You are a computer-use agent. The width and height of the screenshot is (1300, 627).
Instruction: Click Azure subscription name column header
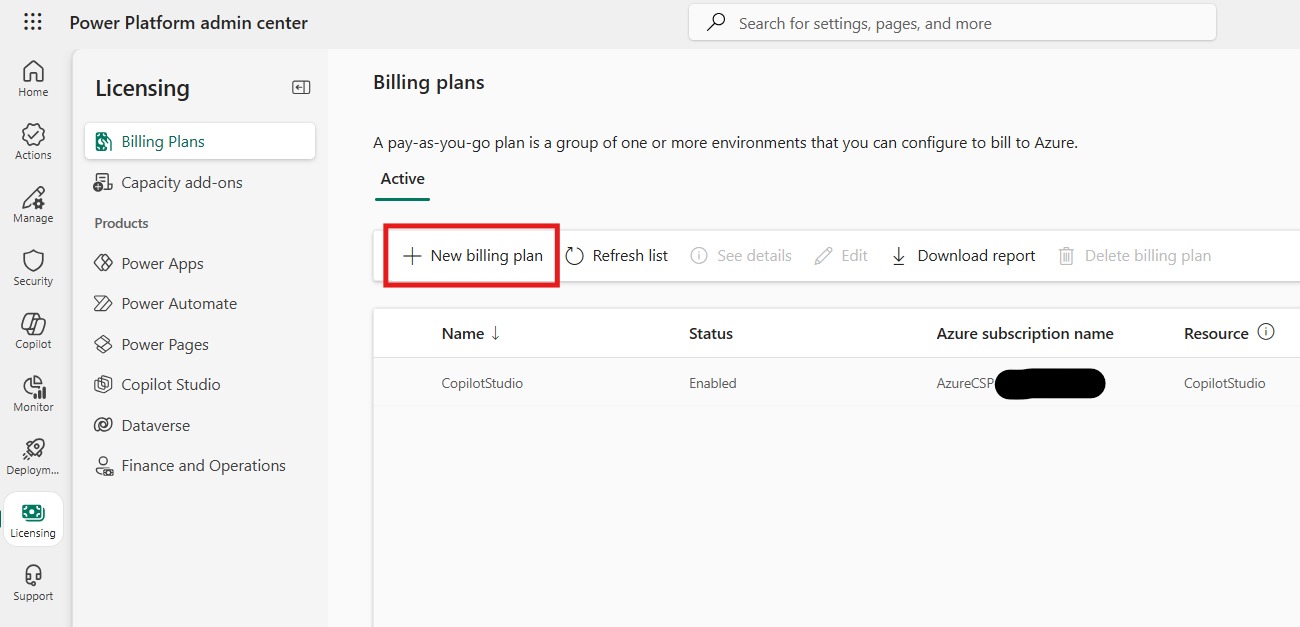coord(1025,334)
